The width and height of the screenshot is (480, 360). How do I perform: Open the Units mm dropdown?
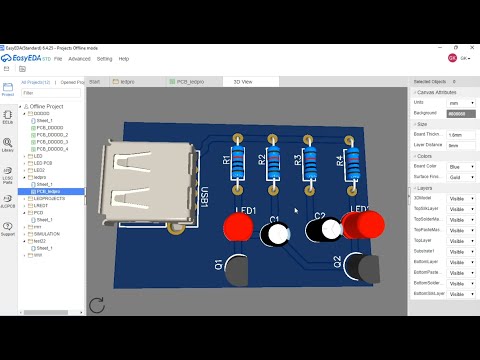pos(461,103)
